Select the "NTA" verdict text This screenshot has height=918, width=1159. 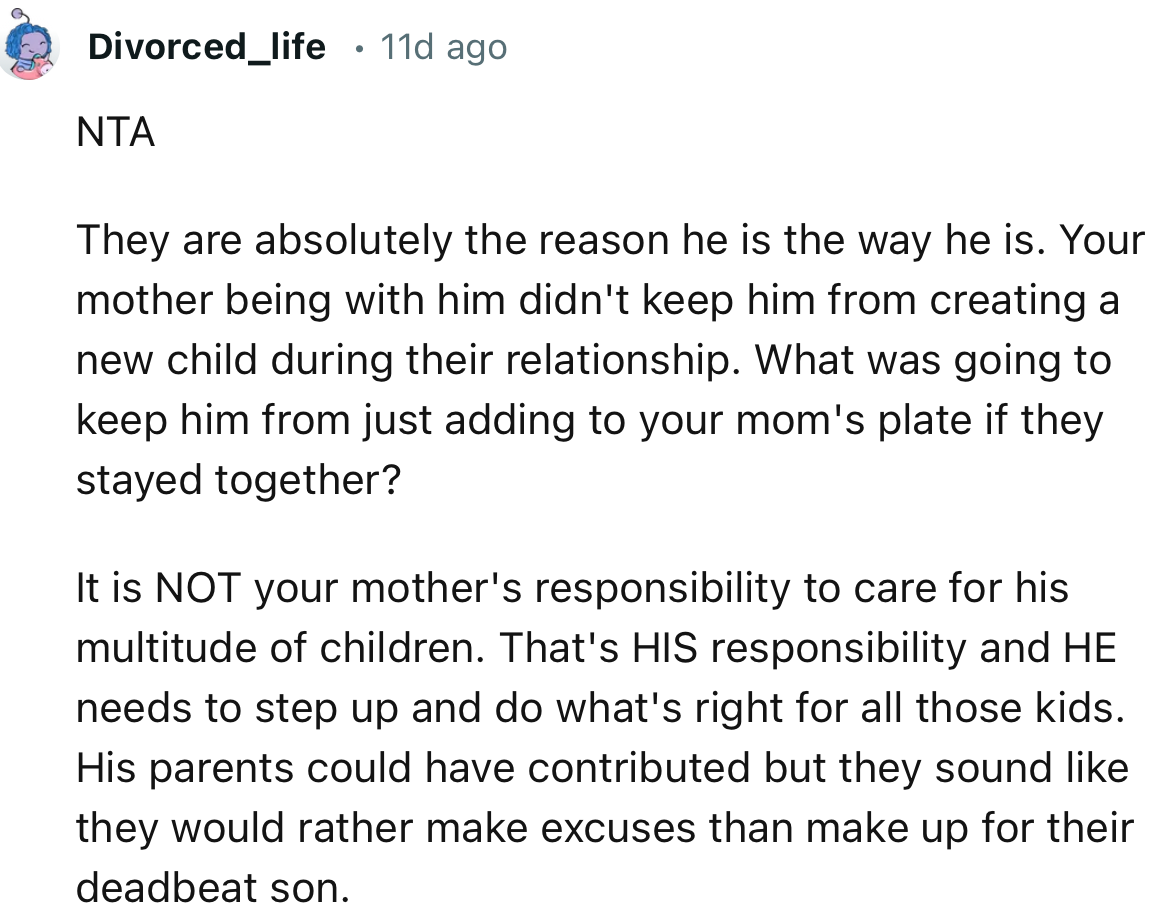pyautogui.click(x=115, y=133)
